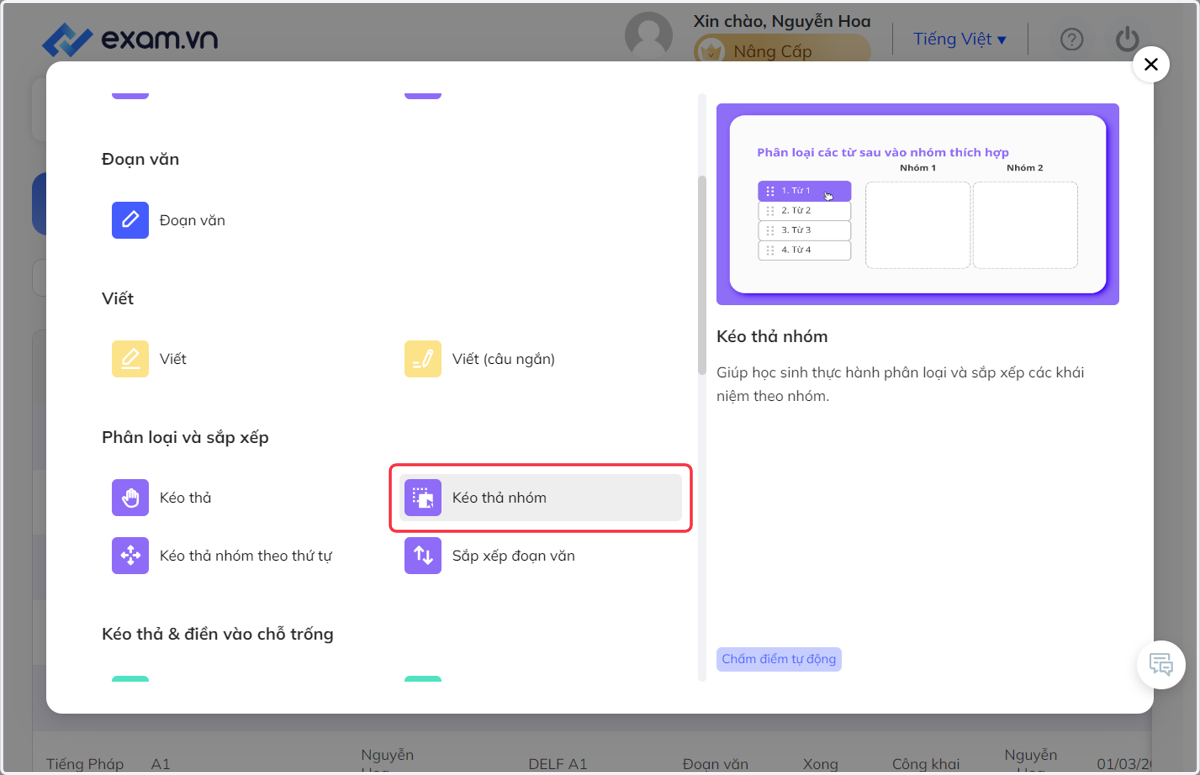Select the Viết (câu ngắn) label

point(503,359)
